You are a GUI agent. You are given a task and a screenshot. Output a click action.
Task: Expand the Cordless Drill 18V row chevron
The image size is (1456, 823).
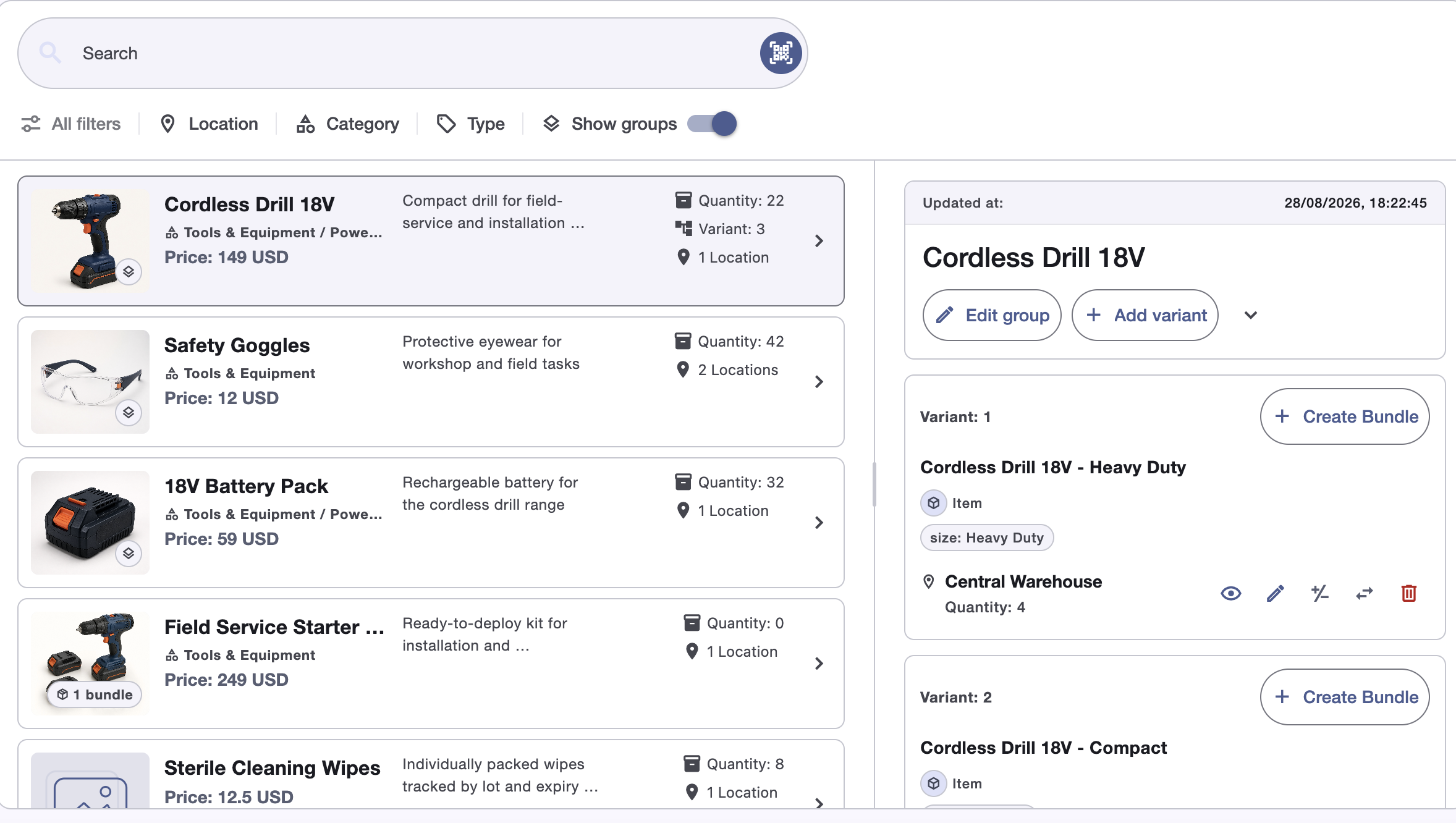819,241
